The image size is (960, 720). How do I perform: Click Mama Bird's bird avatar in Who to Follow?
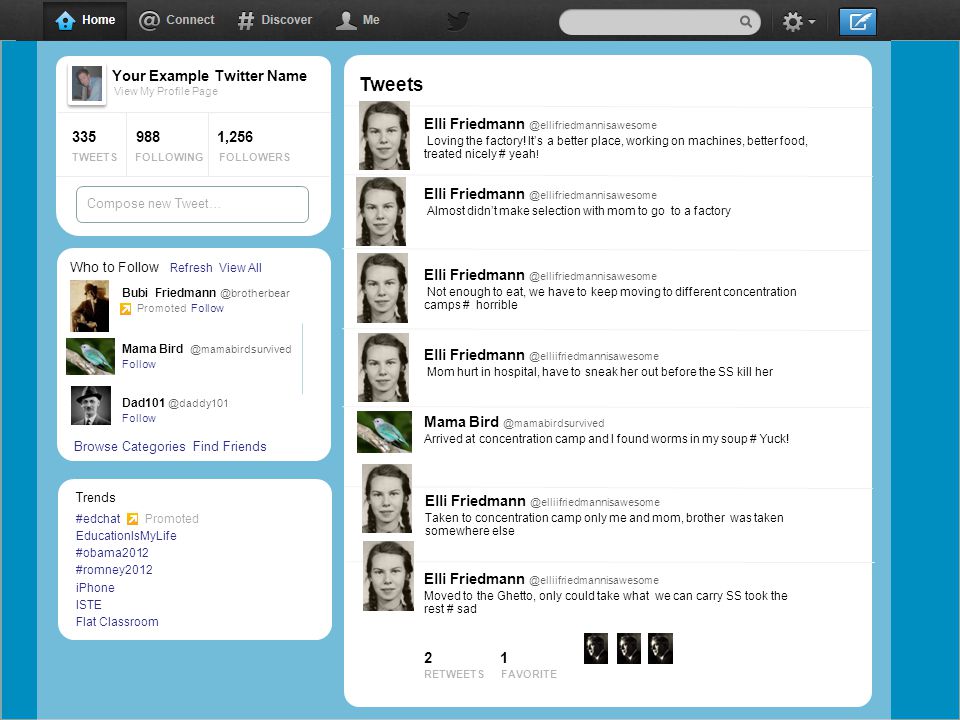[x=91, y=356]
